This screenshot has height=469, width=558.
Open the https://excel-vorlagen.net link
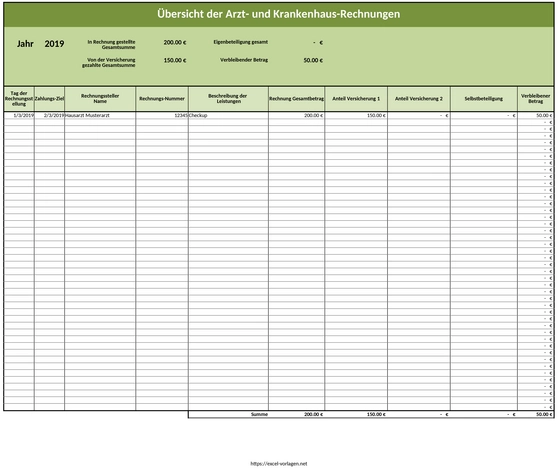pos(279,464)
